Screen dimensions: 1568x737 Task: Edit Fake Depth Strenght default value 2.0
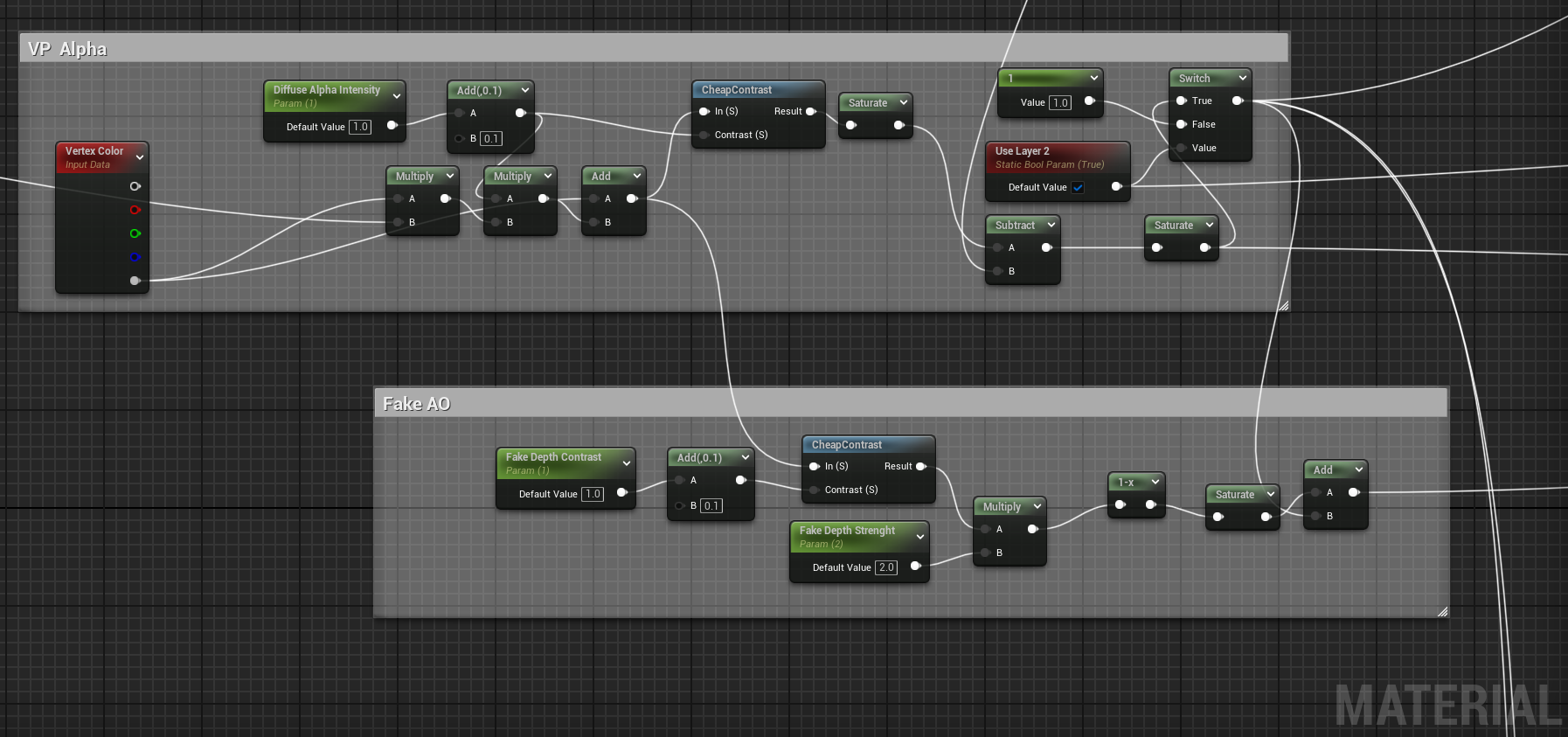pyautogui.click(x=886, y=567)
